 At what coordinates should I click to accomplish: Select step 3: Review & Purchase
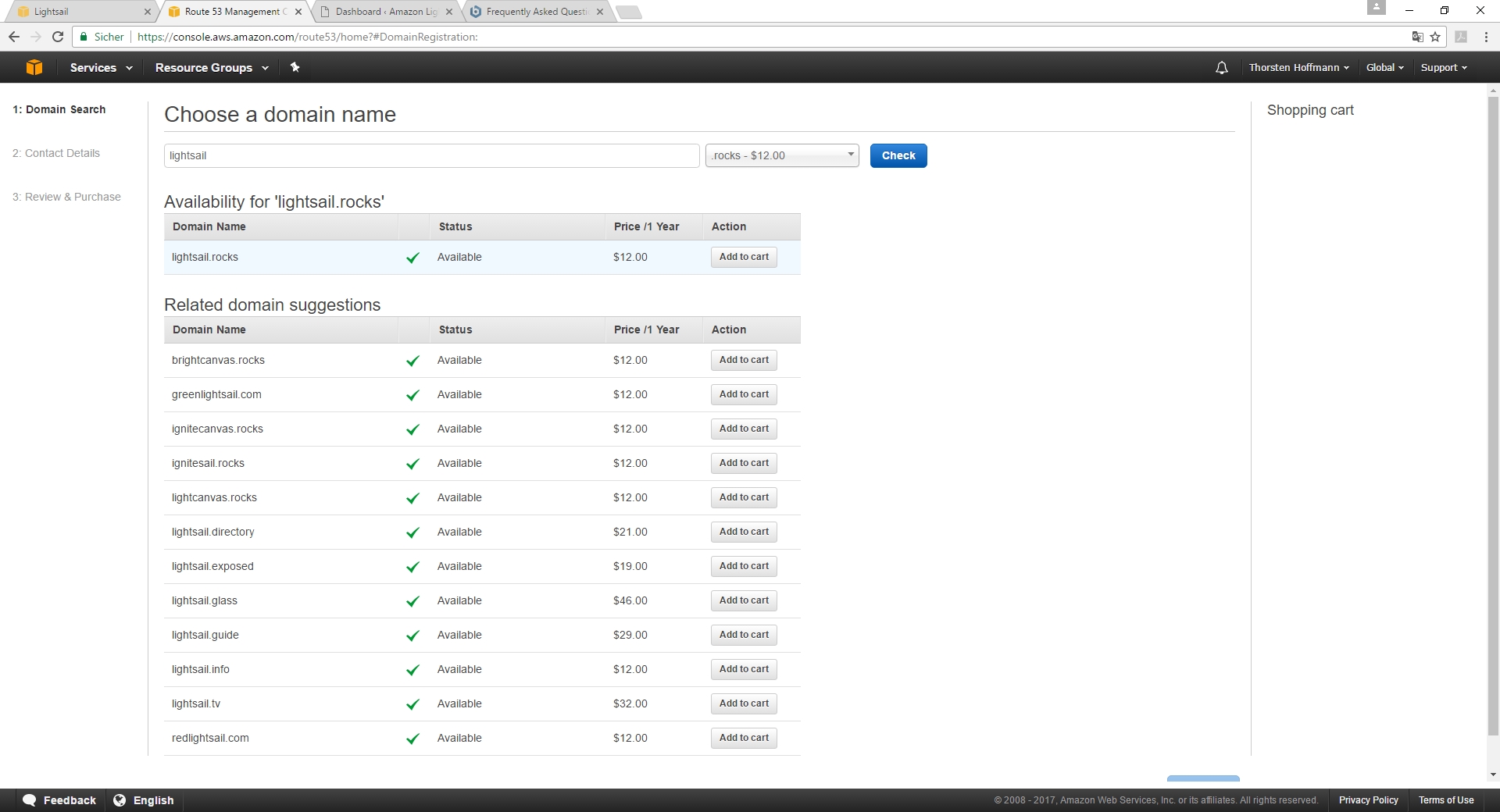pos(66,197)
